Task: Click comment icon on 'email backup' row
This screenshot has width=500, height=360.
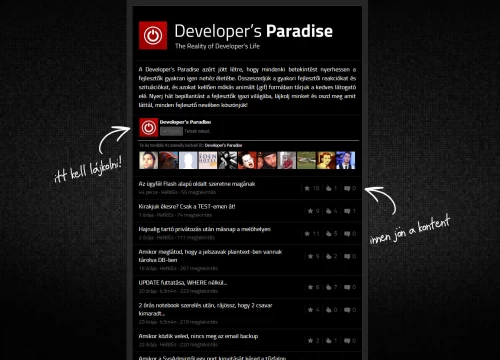Action: point(347,340)
